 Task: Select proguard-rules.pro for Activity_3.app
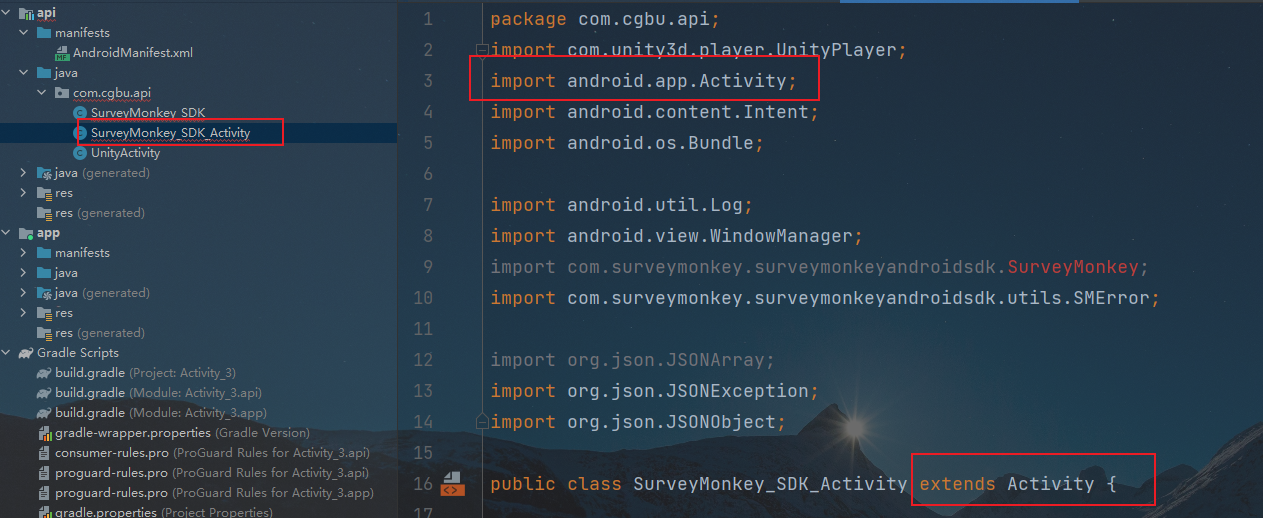[x=214, y=493]
